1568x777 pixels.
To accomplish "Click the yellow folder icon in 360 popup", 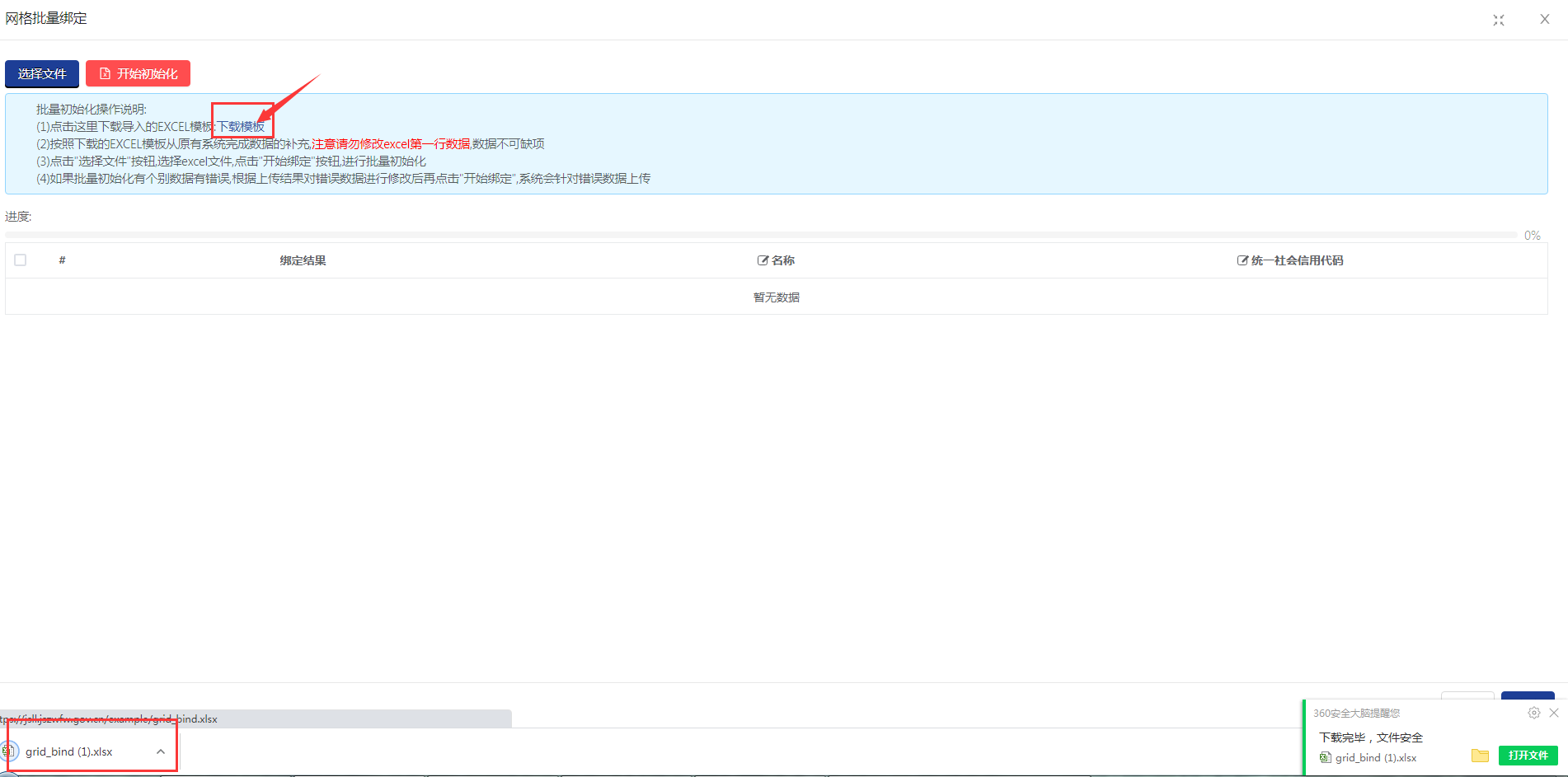I will pos(1480,756).
